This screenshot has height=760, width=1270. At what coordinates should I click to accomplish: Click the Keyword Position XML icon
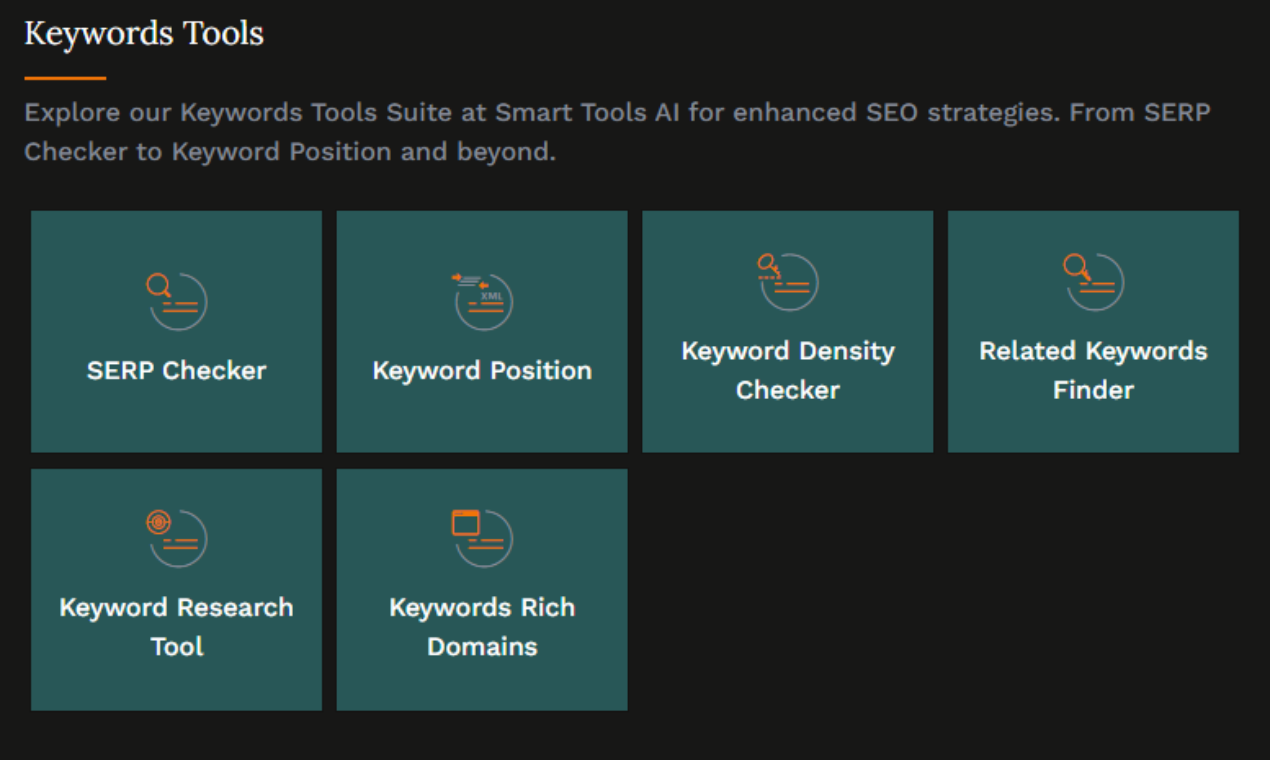[x=482, y=300]
